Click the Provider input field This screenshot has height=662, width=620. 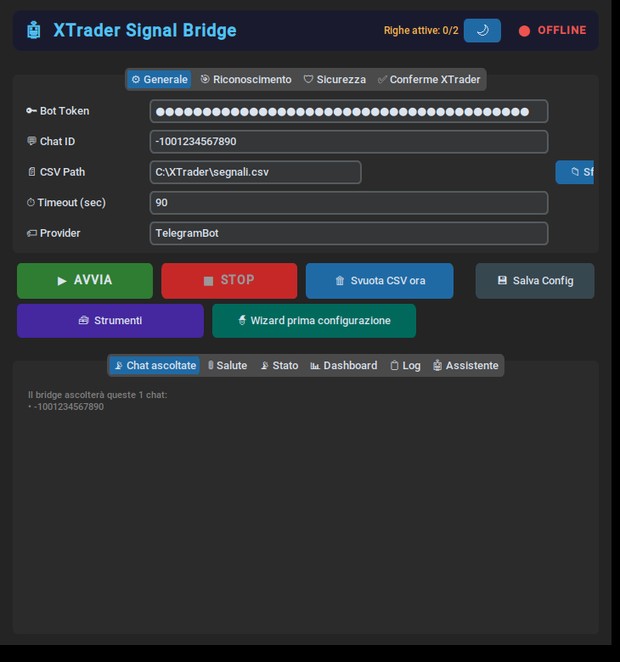pyautogui.click(x=349, y=233)
